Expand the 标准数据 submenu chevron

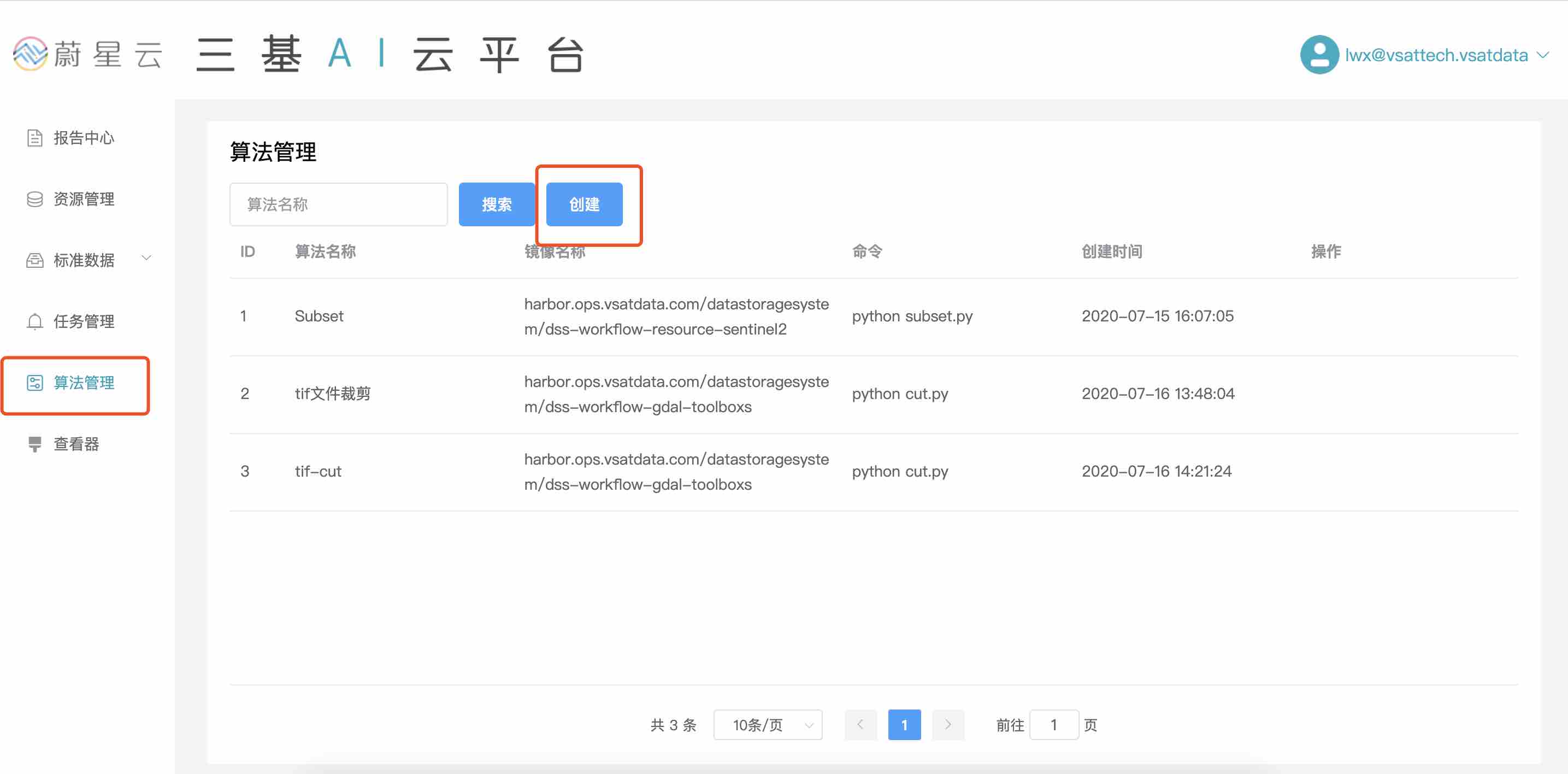tap(146, 258)
